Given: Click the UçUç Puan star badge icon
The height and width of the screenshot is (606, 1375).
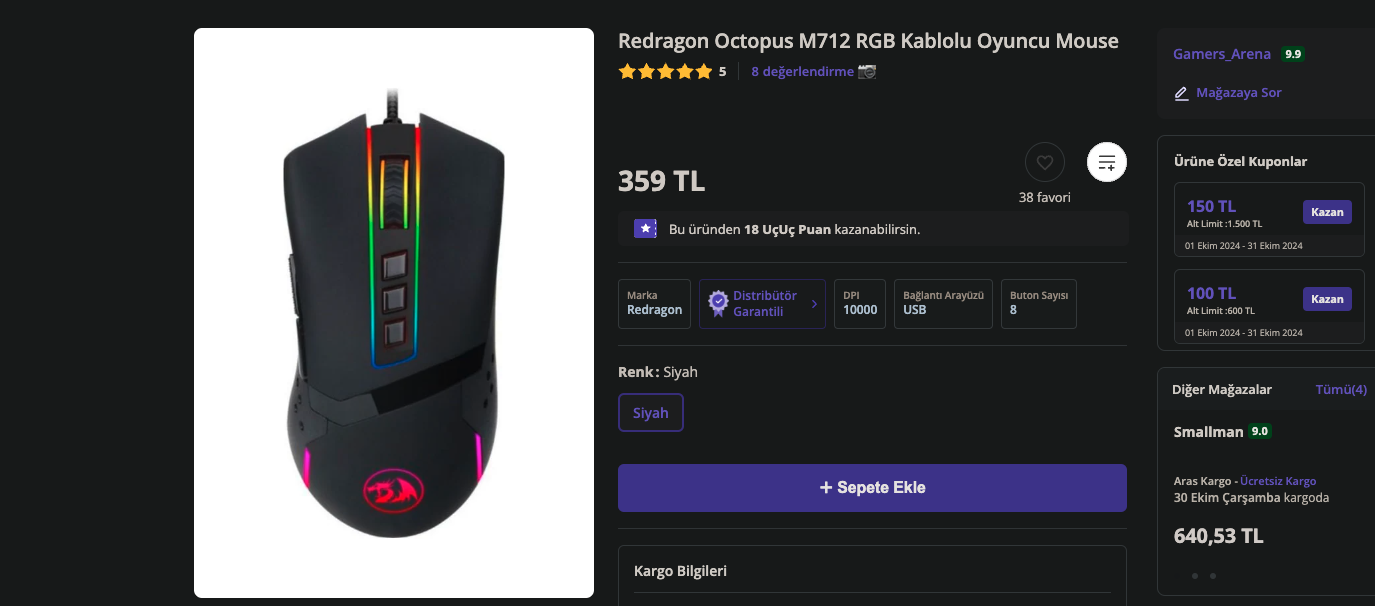Looking at the screenshot, I should coord(646,228).
